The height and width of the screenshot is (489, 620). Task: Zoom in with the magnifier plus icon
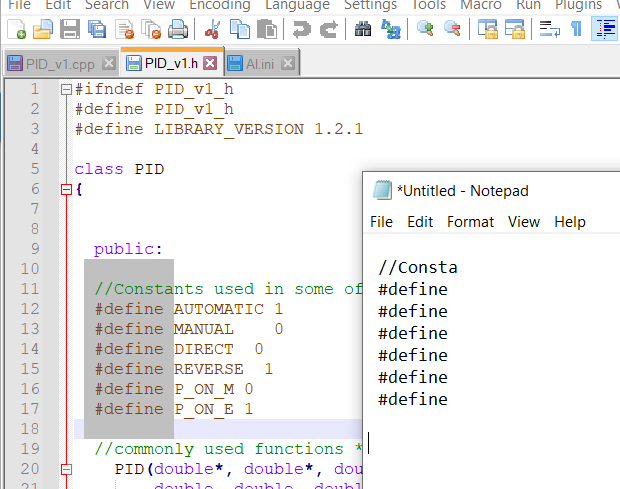pos(425,30)
